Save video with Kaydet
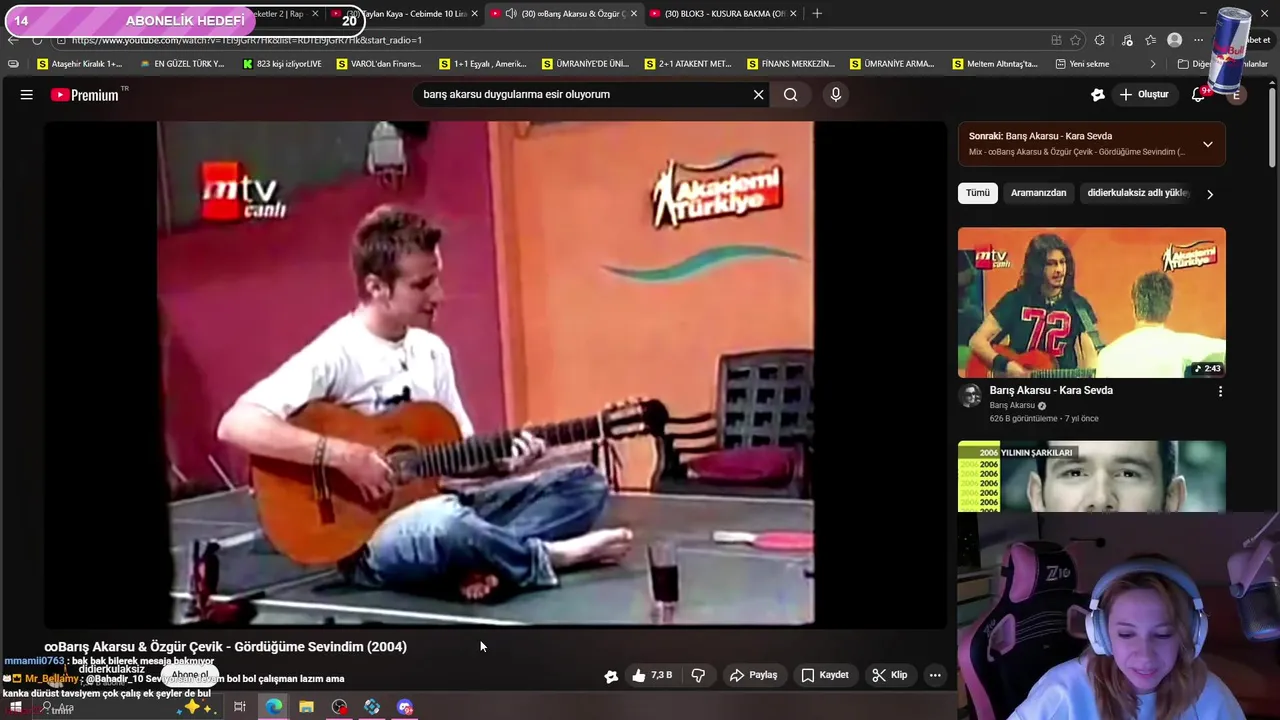Screen dimensions: 1280x720 coord(825,675)
